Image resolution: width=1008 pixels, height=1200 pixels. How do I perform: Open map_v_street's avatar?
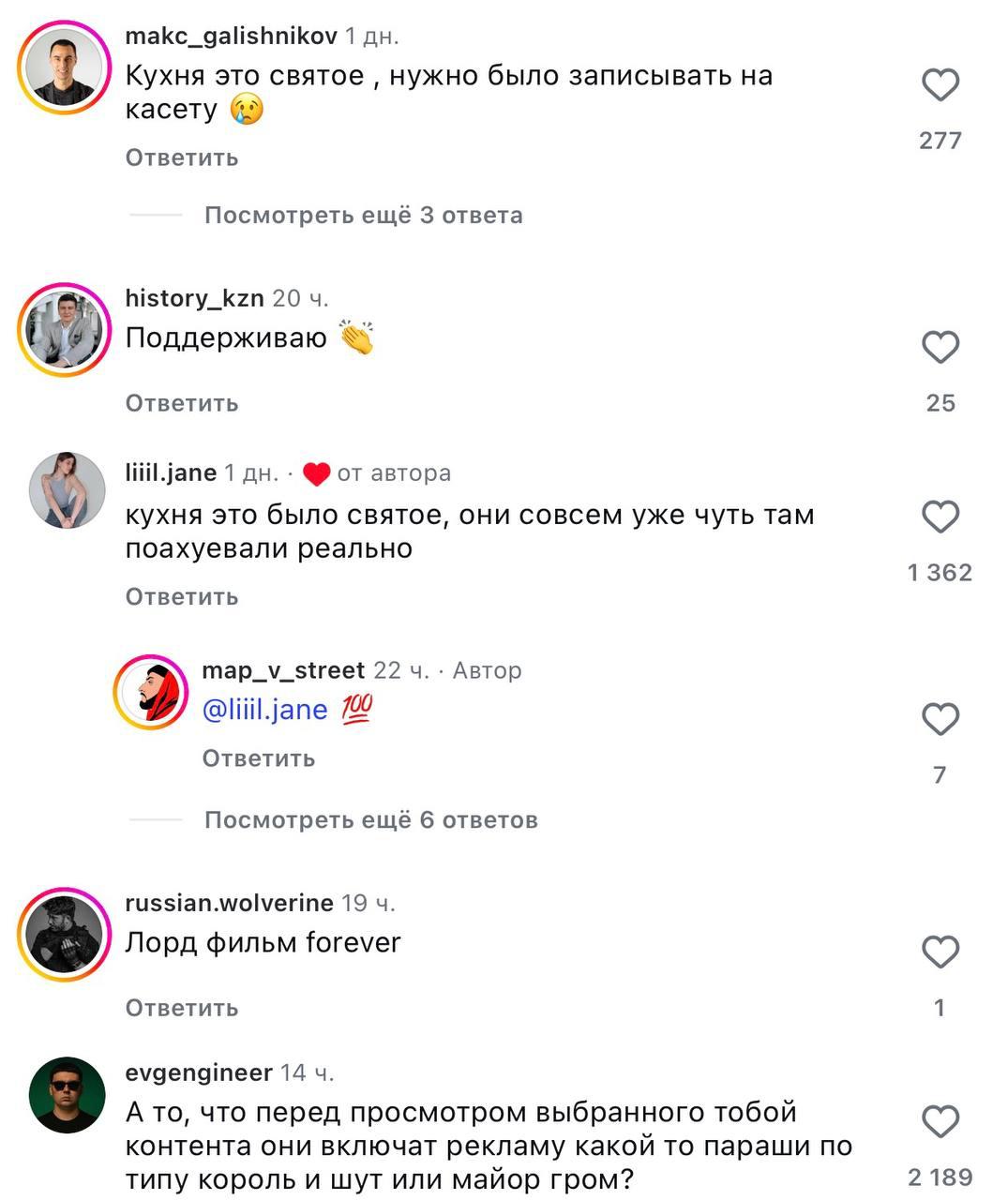[151, 694]
